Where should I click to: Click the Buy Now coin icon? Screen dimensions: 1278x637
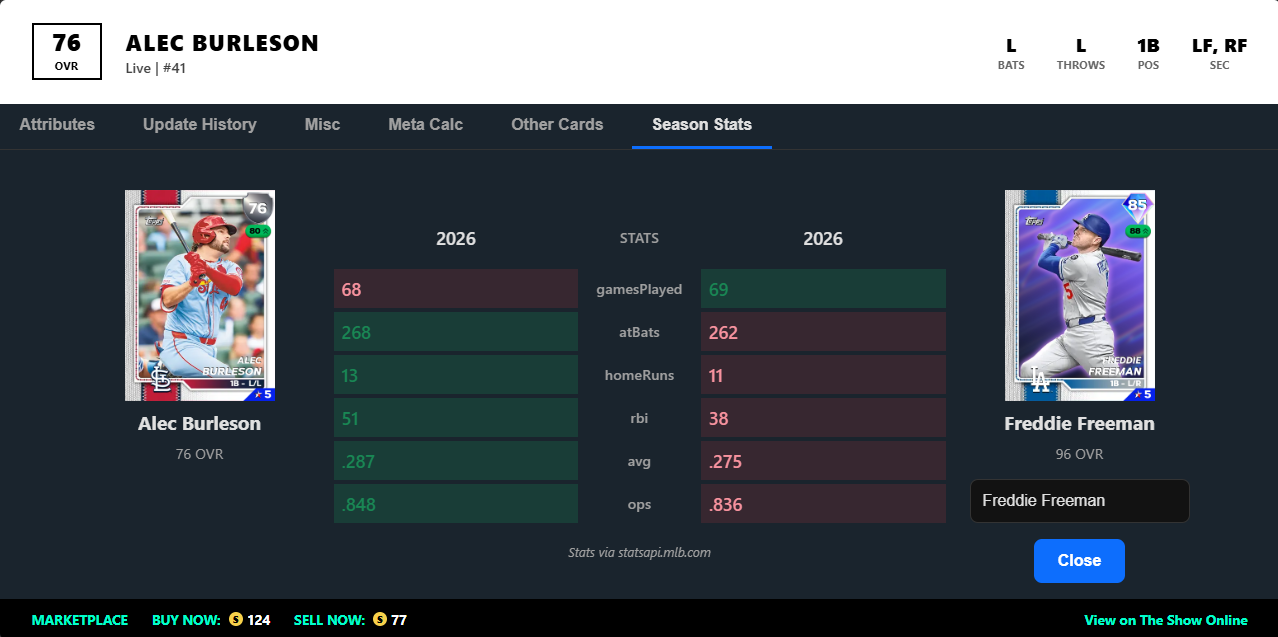[236, 620]
